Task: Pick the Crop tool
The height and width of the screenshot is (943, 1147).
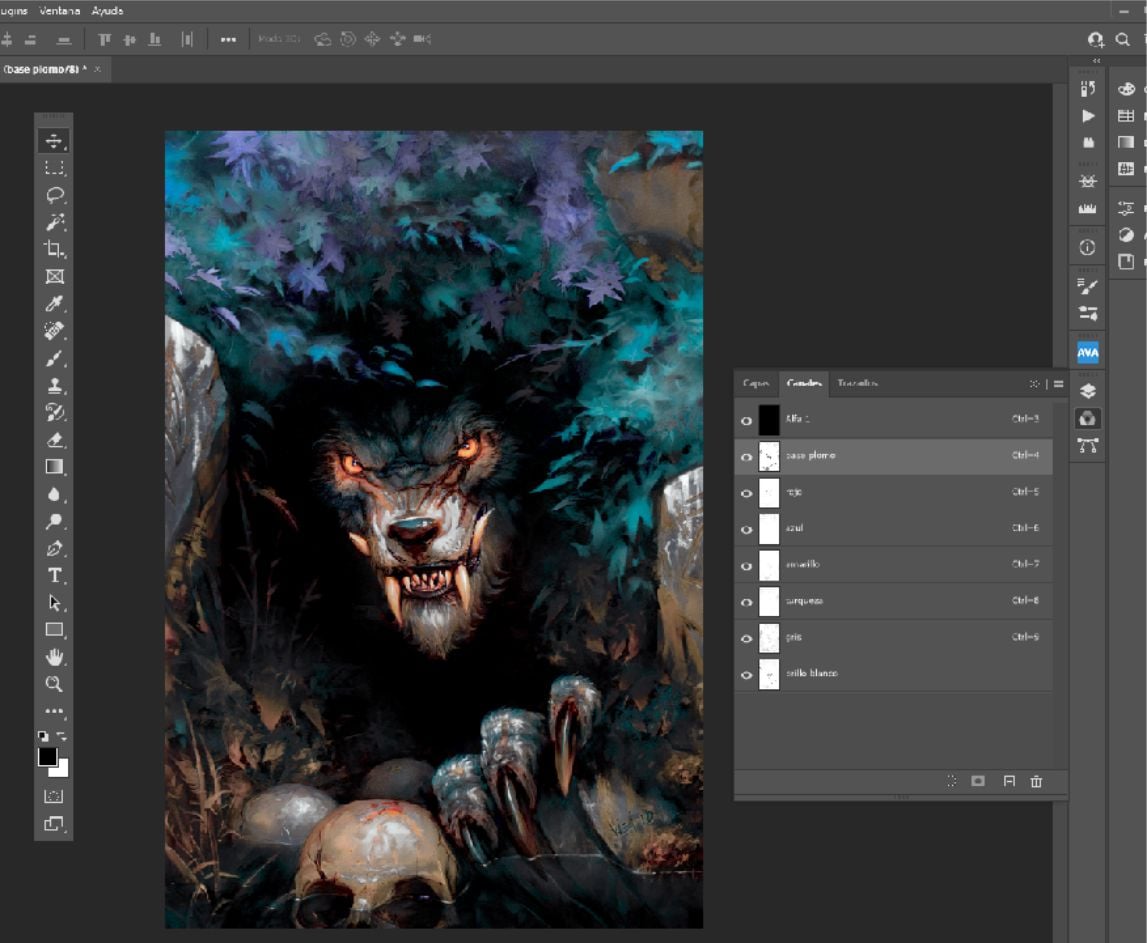Action: point(54,249)
